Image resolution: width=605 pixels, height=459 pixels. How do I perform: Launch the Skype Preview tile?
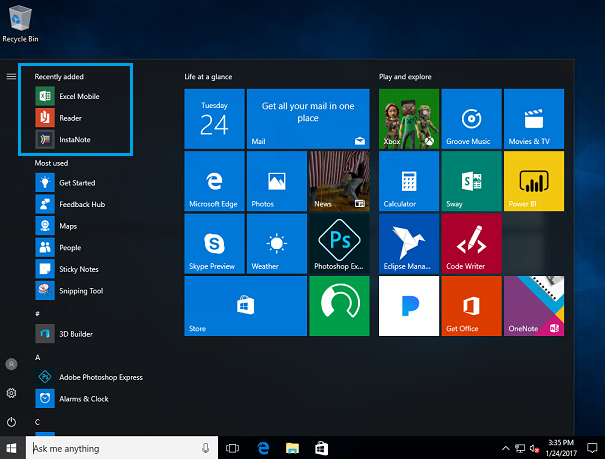tap(215, 244)
